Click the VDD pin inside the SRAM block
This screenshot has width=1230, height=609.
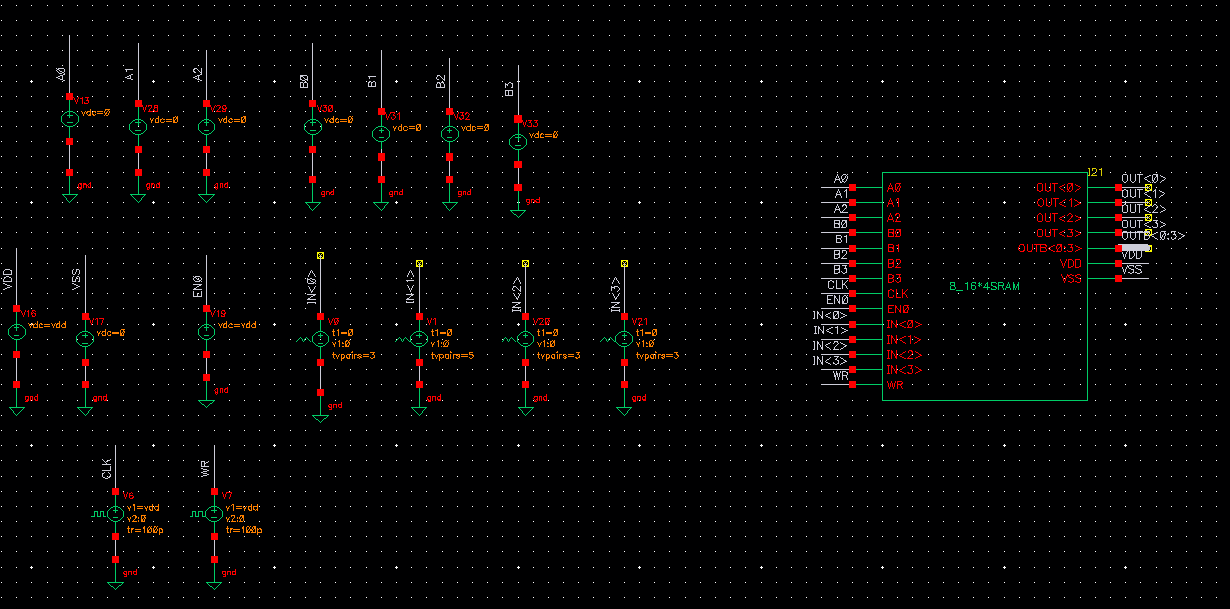(1071, 264)
